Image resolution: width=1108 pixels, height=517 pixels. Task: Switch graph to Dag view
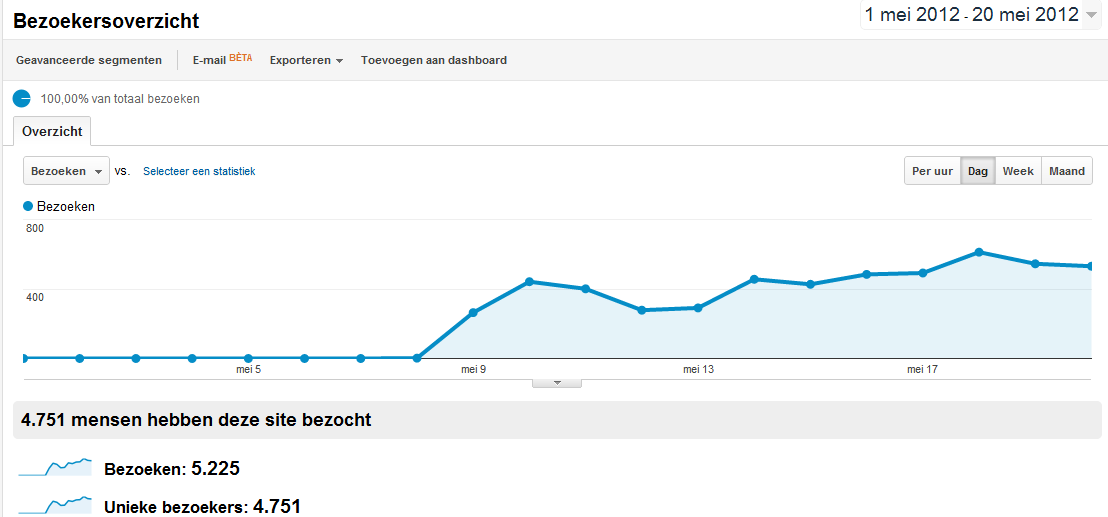click(x=978, y=171)
